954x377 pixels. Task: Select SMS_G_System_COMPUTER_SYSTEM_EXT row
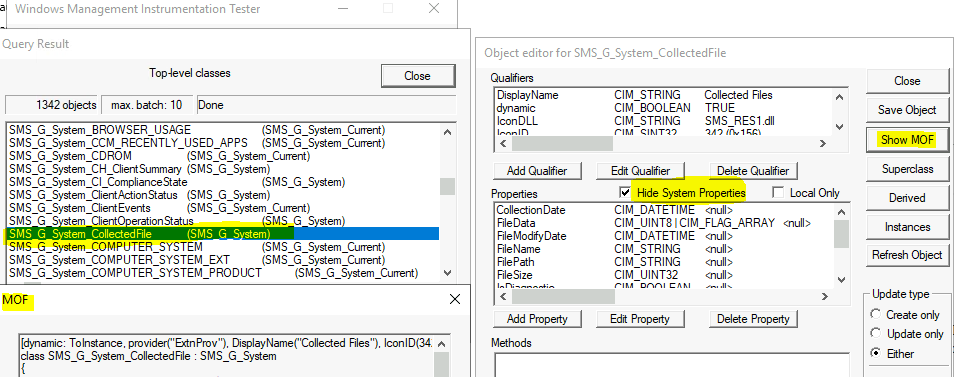point(223,260)
